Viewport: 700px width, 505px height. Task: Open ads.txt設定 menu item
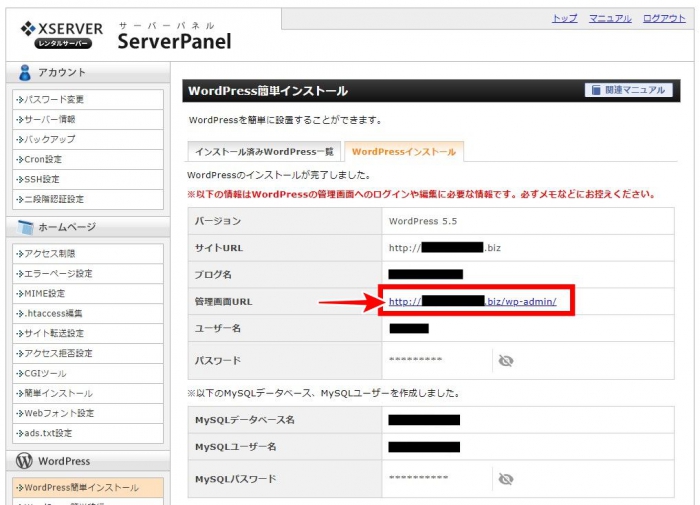click(88, 433)
